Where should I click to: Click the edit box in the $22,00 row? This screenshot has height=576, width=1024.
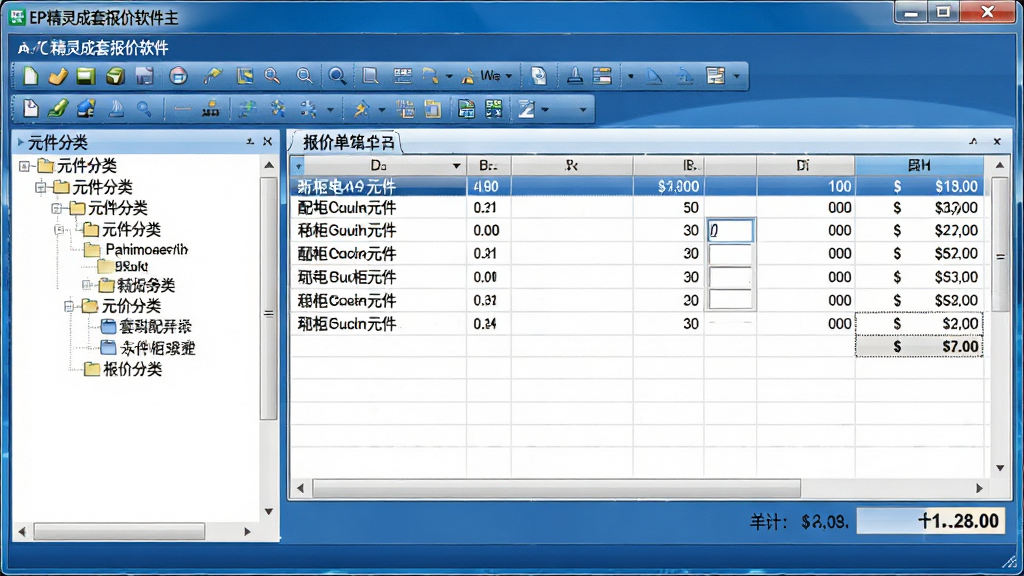click(730, 230)
